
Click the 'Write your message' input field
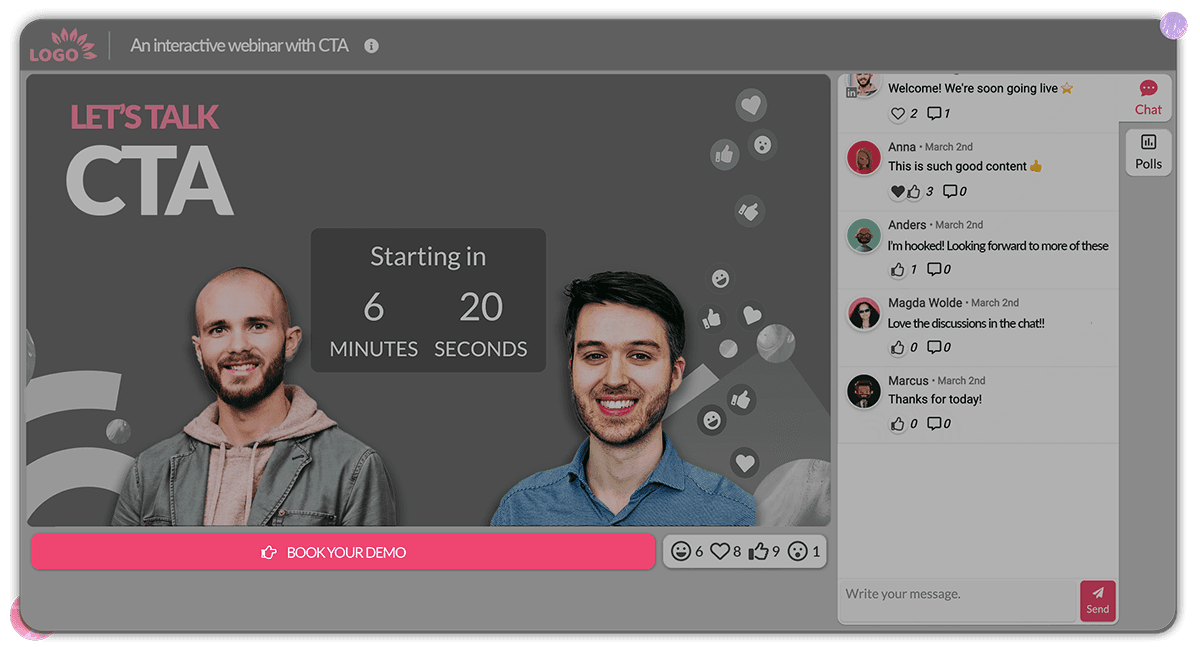click(957, 594)
